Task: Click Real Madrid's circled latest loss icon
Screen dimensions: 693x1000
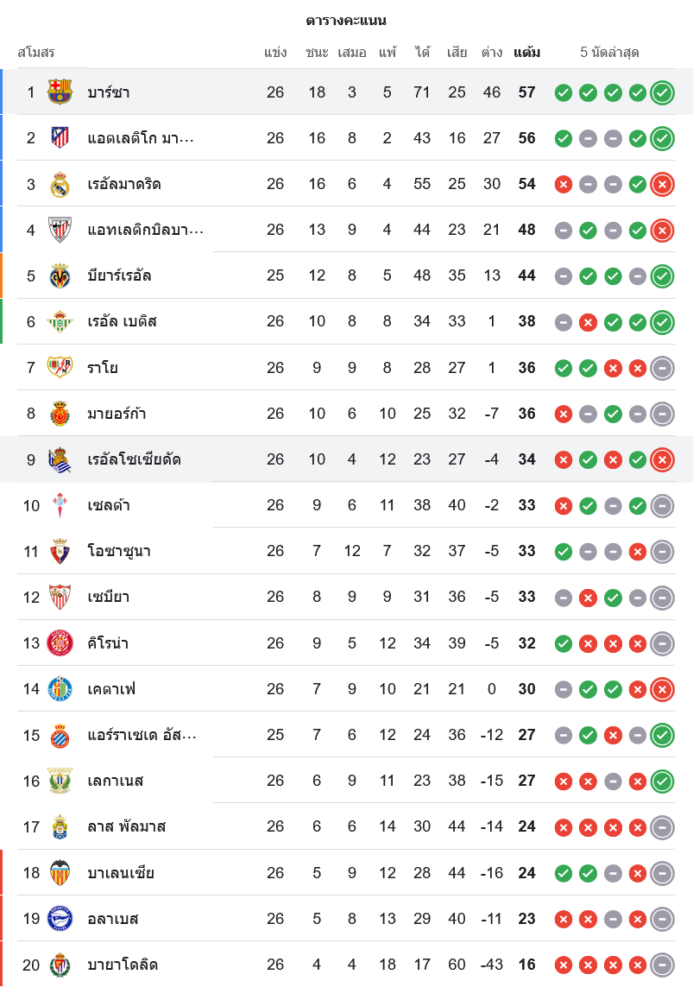Action: pos(661,184)
